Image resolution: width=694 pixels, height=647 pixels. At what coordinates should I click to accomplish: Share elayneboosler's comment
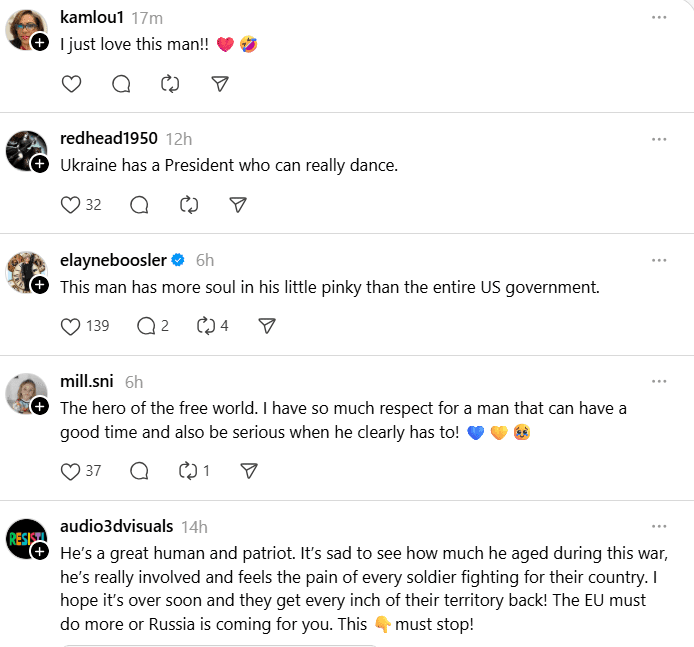266,326
